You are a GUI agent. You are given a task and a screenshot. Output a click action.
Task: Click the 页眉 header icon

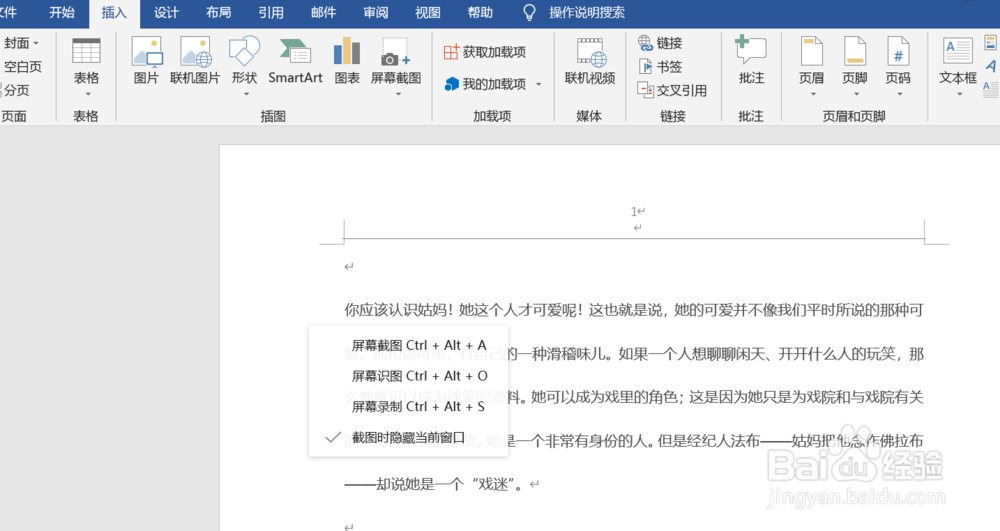811,51
